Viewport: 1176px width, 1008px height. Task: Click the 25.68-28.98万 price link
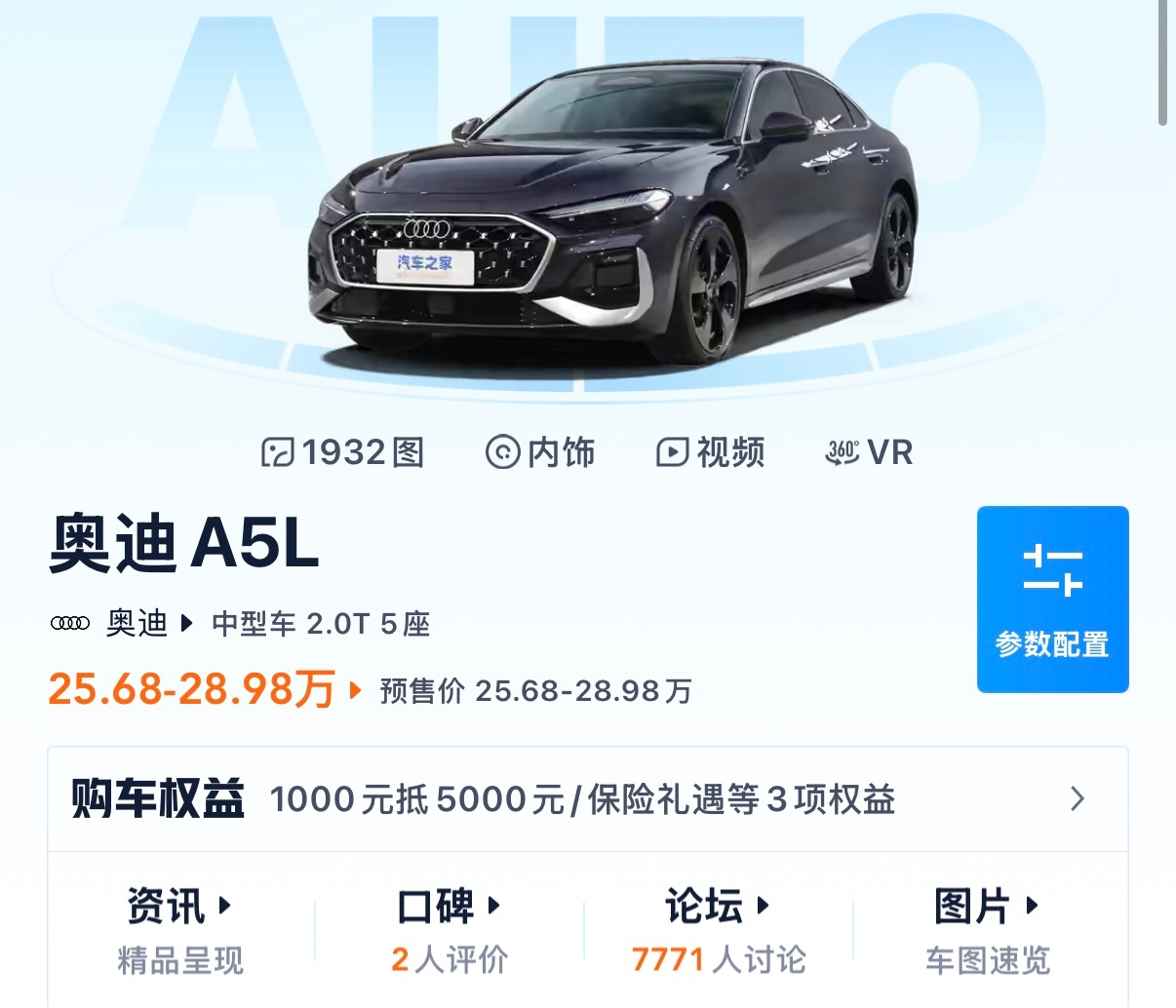[x=192, y=689]
